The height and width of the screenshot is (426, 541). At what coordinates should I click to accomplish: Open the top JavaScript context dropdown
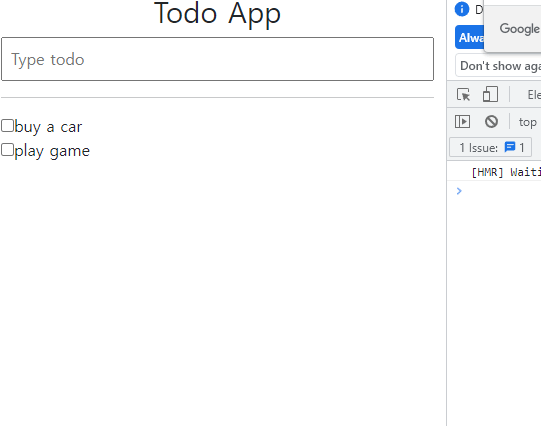pos(528,122)
